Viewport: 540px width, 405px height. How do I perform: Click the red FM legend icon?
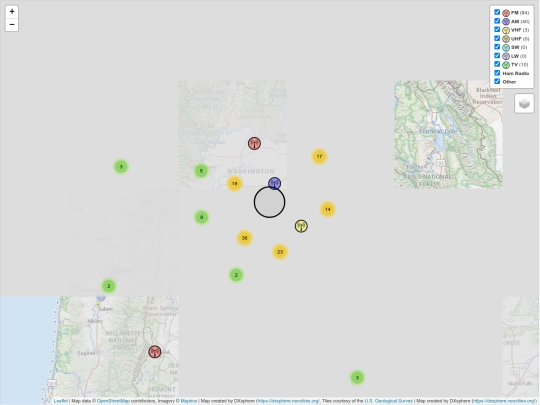506,13
